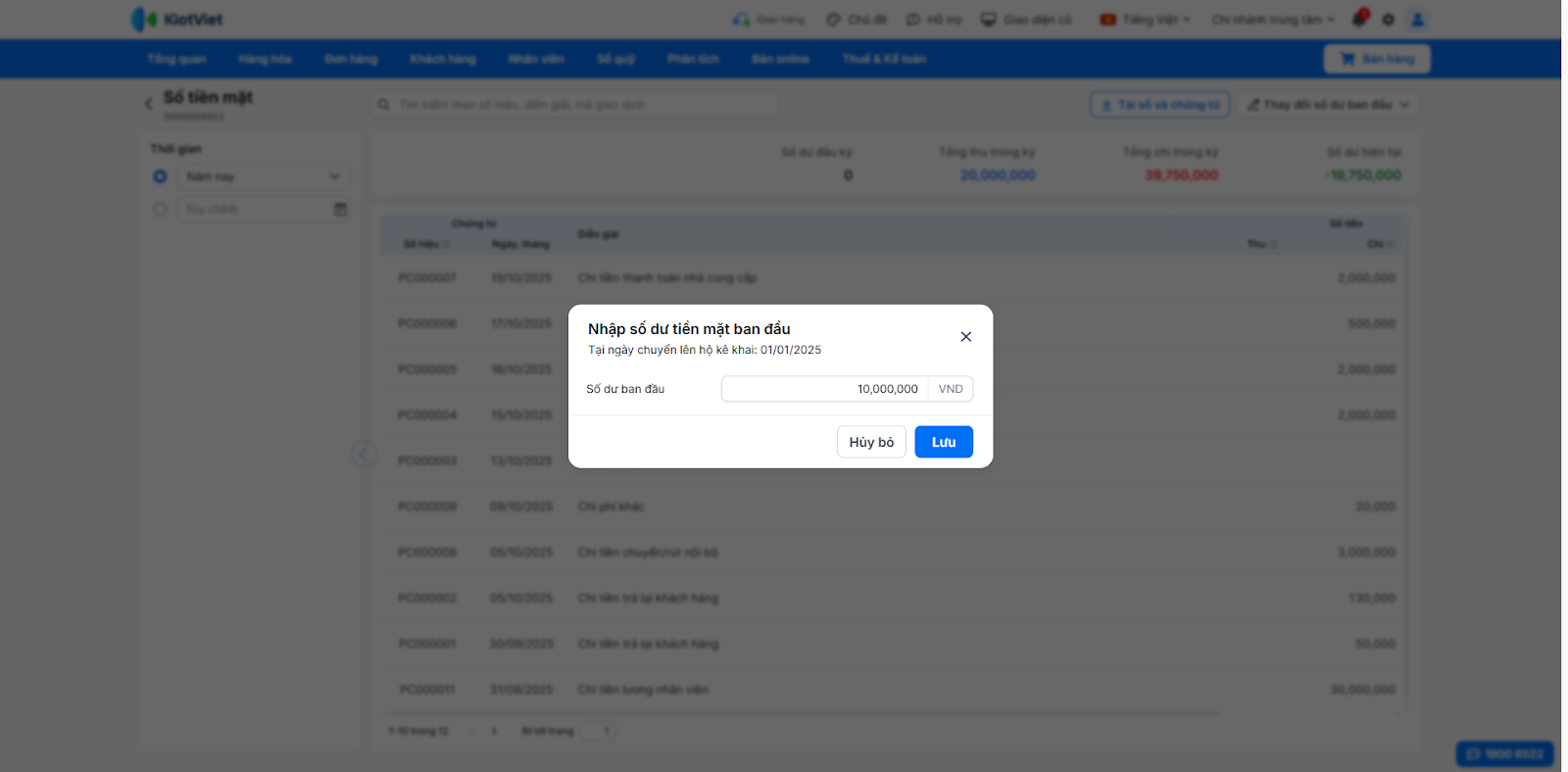This screenshot has height=772, width=1568.
Task: Open voucher PC000009 row
Action: pyautogui.click(x=892, y=507)
